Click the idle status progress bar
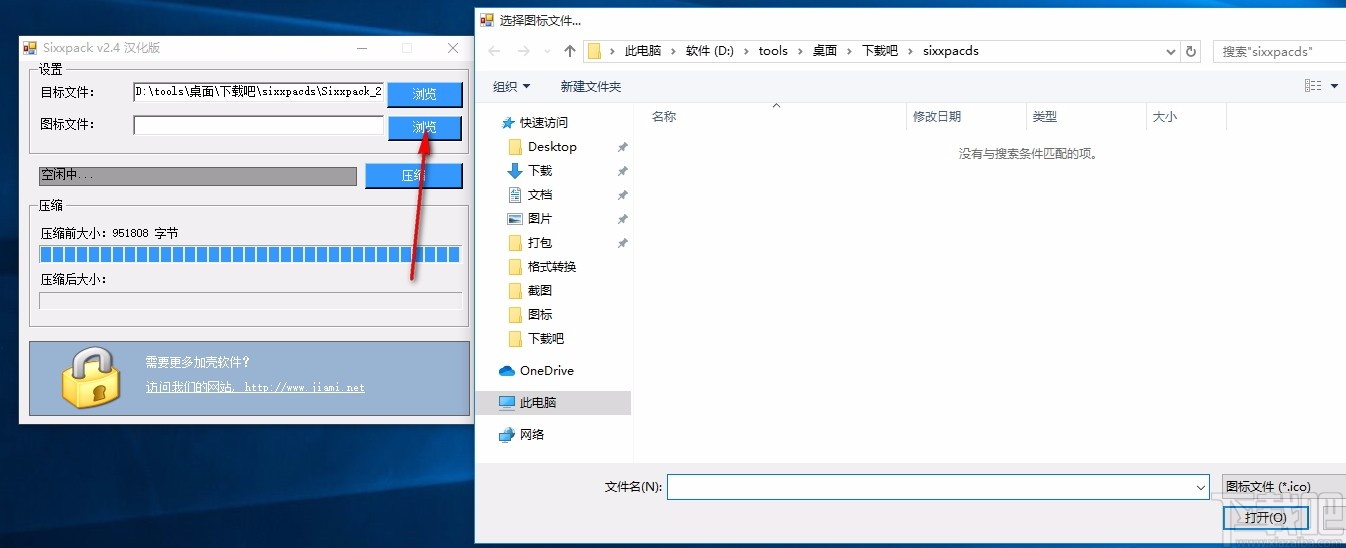 198,175
